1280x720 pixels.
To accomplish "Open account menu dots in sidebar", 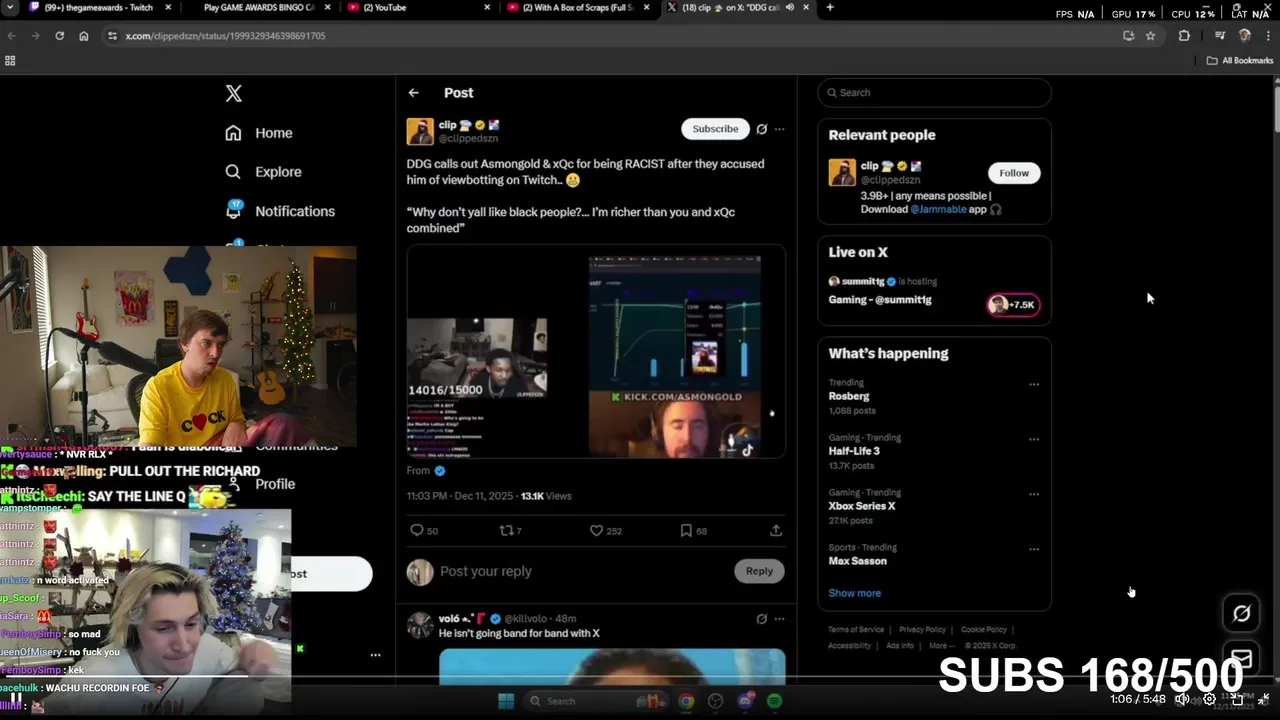I will [x=375, y=655].
